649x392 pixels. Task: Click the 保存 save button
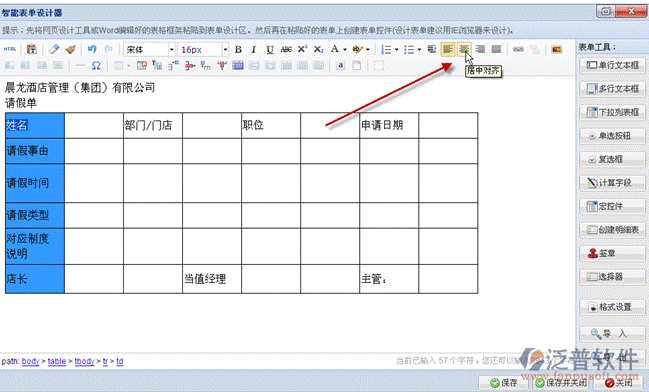click(x=503, y=382)
